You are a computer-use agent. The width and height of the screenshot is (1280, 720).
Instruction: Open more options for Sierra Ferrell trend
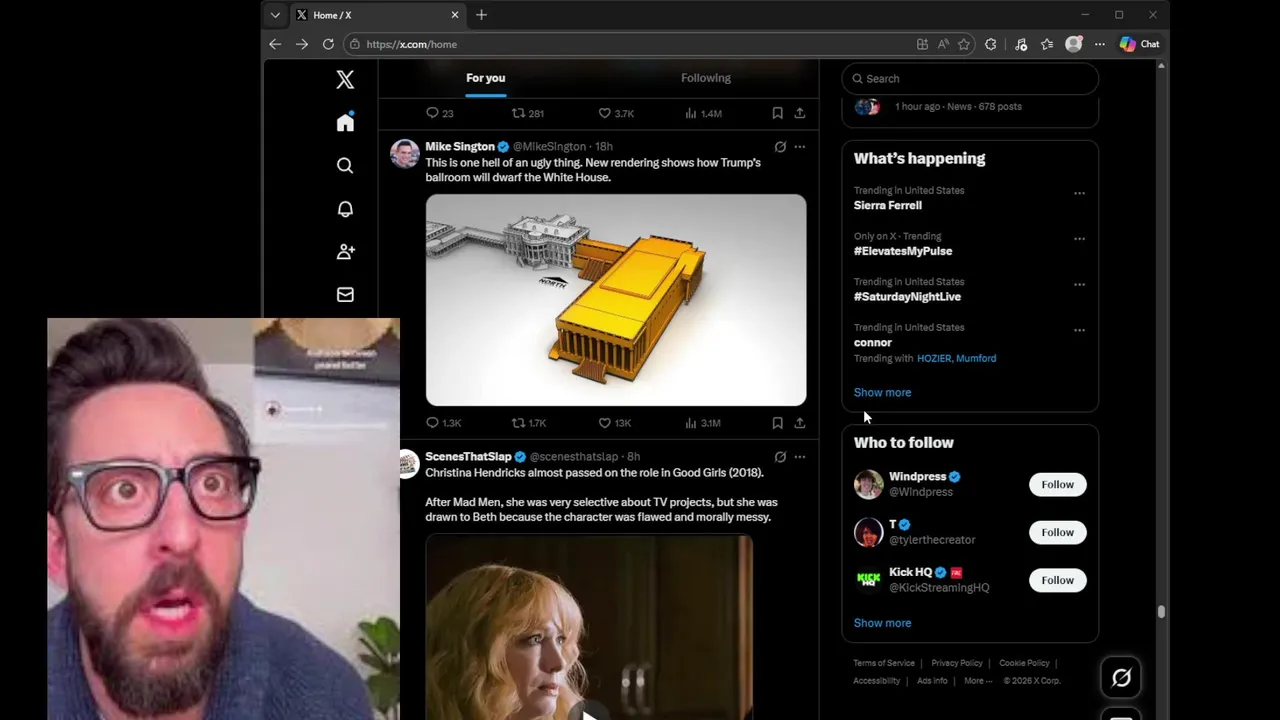coord(1079,193)
